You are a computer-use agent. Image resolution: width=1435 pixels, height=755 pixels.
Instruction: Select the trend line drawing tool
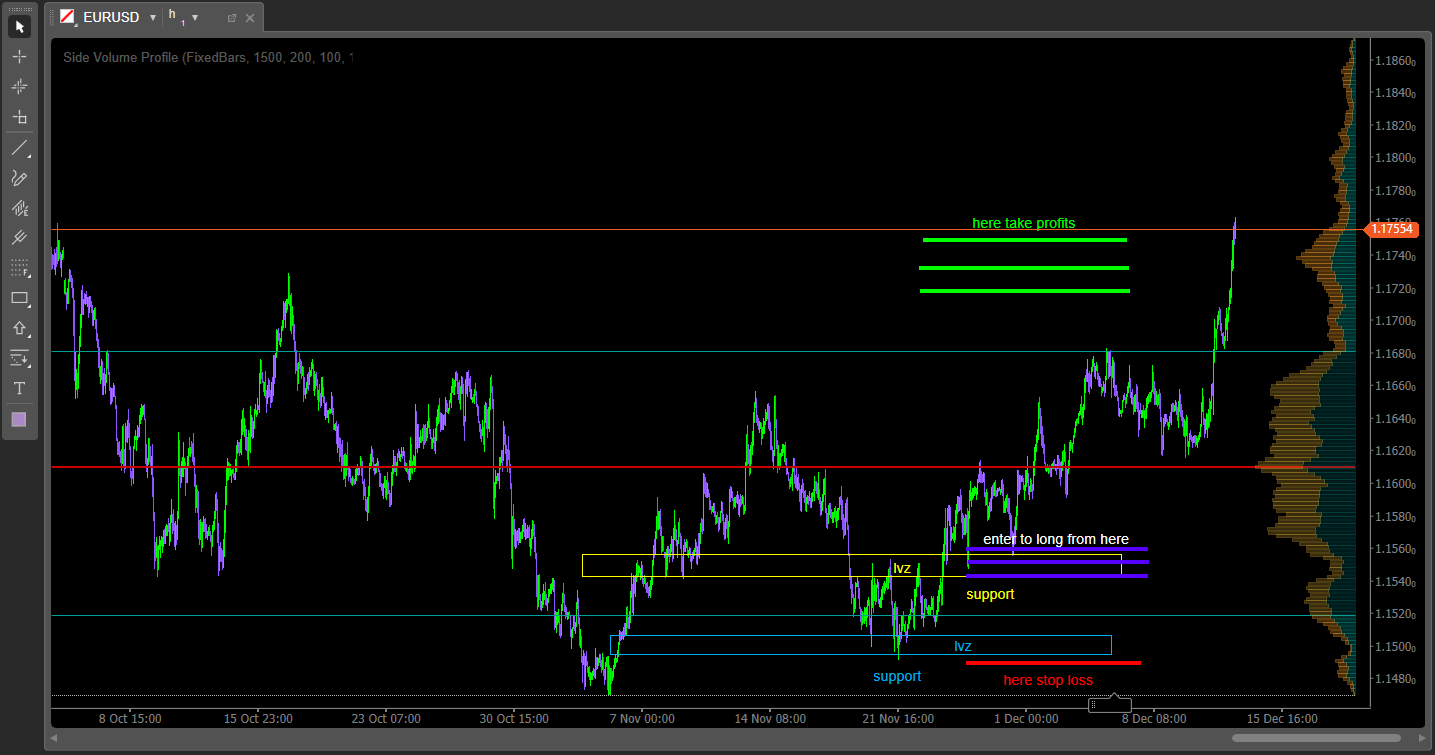tap(19, 148)
